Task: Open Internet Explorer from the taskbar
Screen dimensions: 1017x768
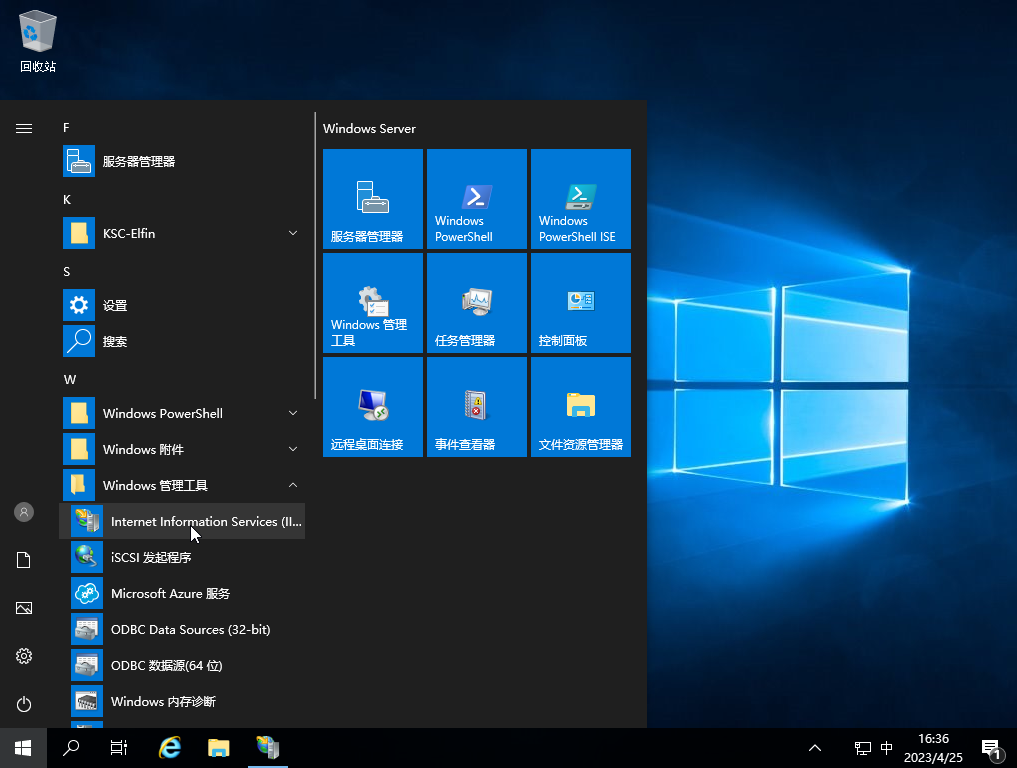Action: tap(170, 747)
